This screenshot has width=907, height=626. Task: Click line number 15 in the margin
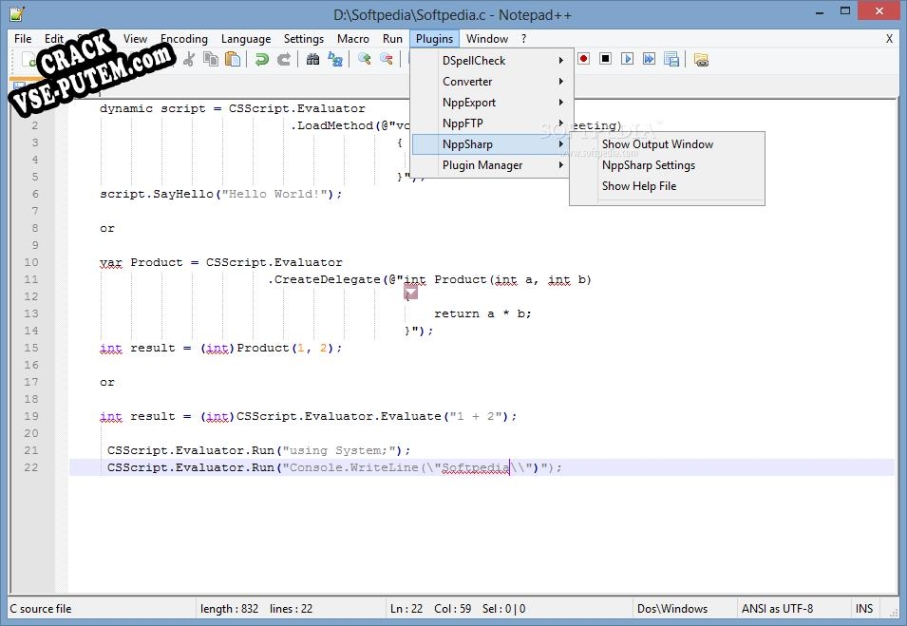click(x=31, y=348)
